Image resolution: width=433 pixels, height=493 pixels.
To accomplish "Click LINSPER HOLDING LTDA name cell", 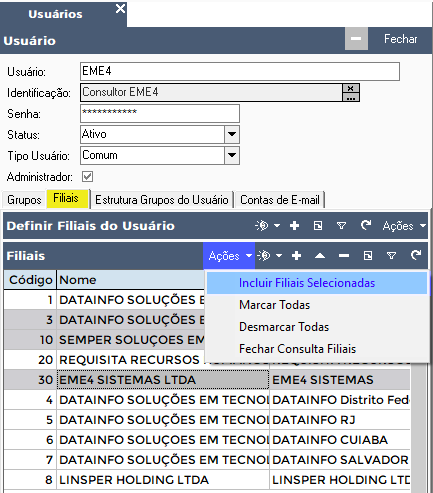I will pyautogui.click(x=163, y=480).
